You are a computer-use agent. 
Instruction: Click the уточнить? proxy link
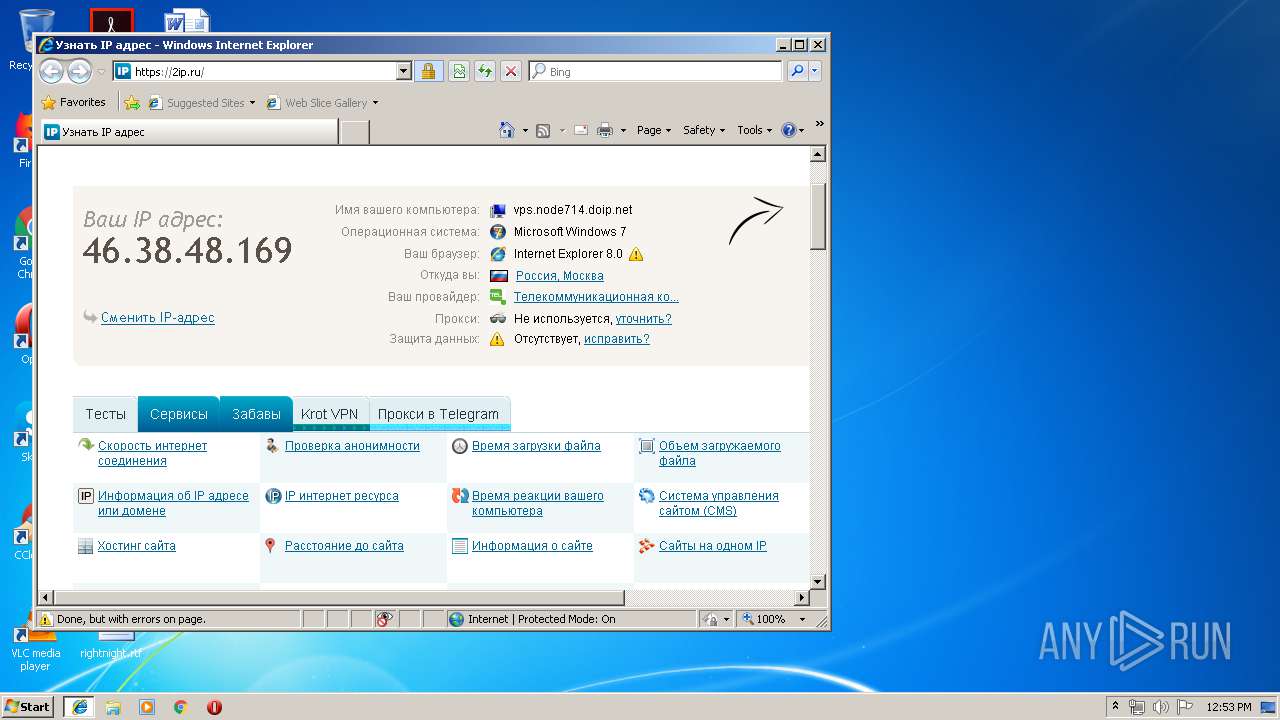click(643, 319)
